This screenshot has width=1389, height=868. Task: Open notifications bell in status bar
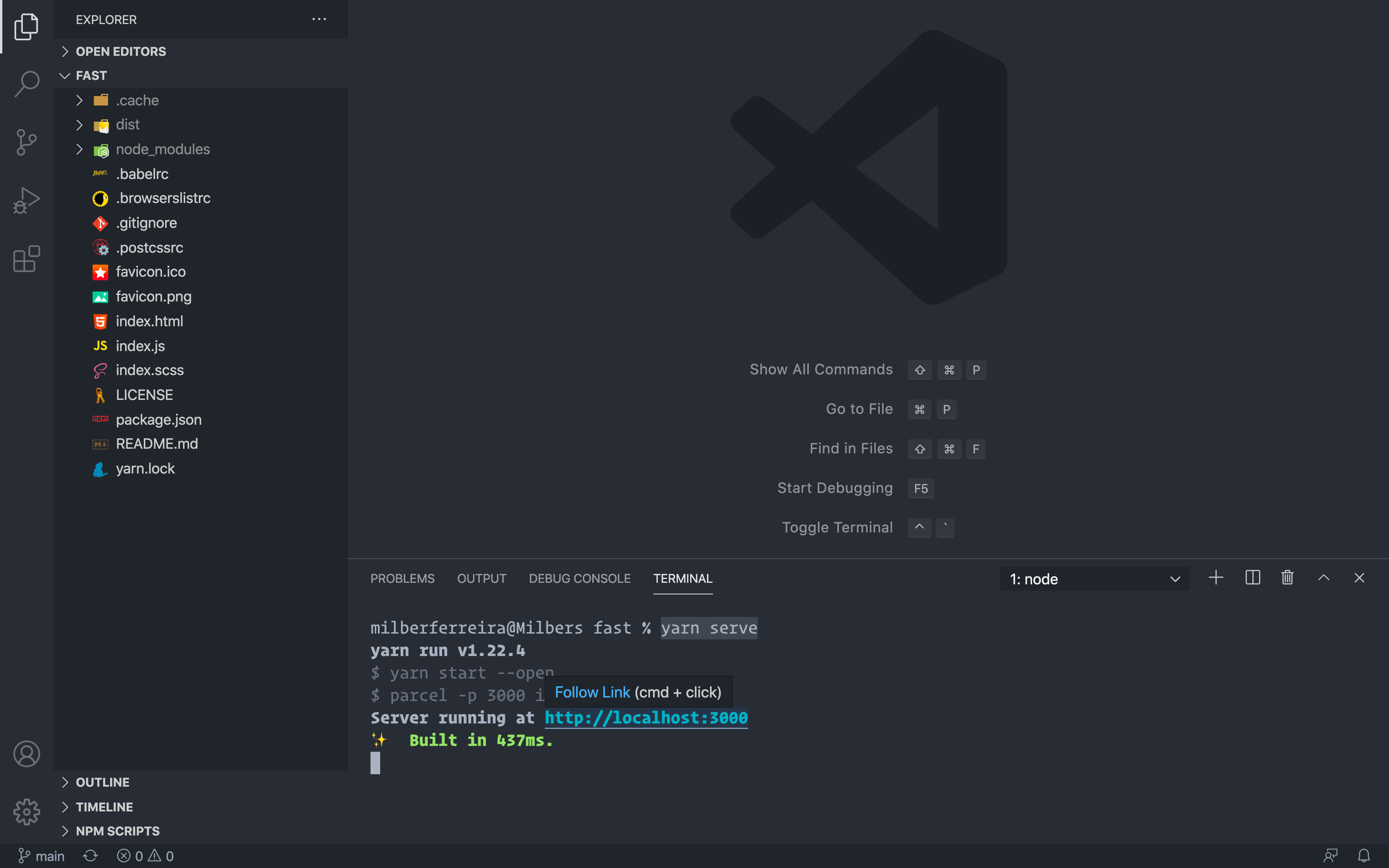click(x=1364, y=856)
